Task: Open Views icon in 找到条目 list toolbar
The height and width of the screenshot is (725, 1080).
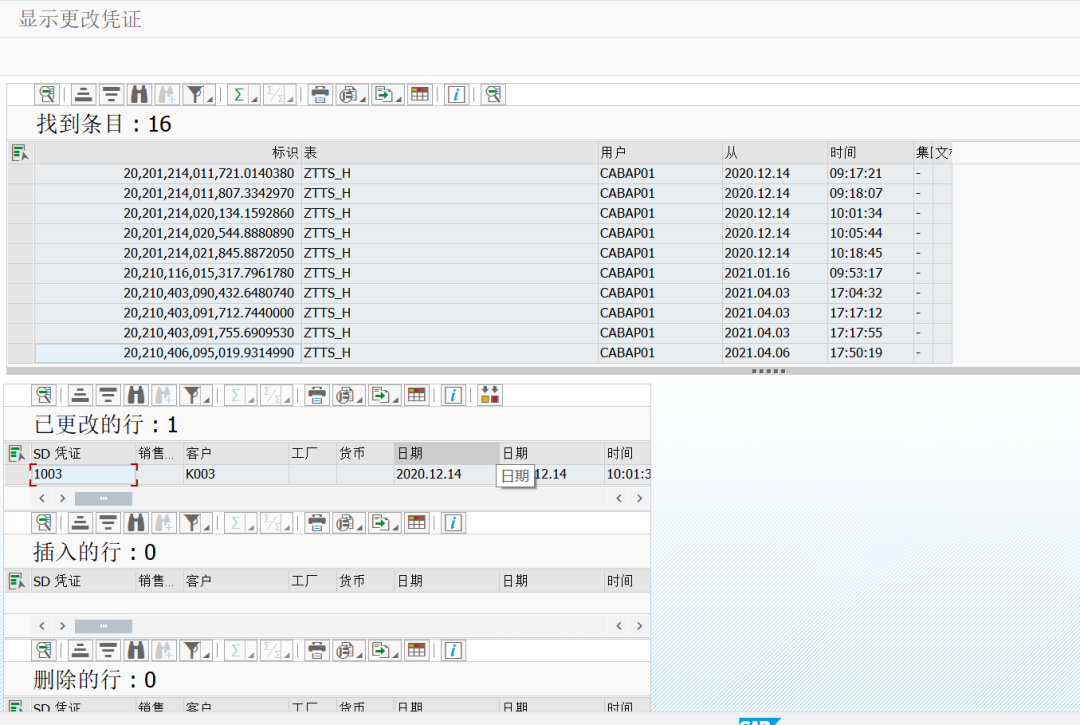Action: (x=349, y=94)
